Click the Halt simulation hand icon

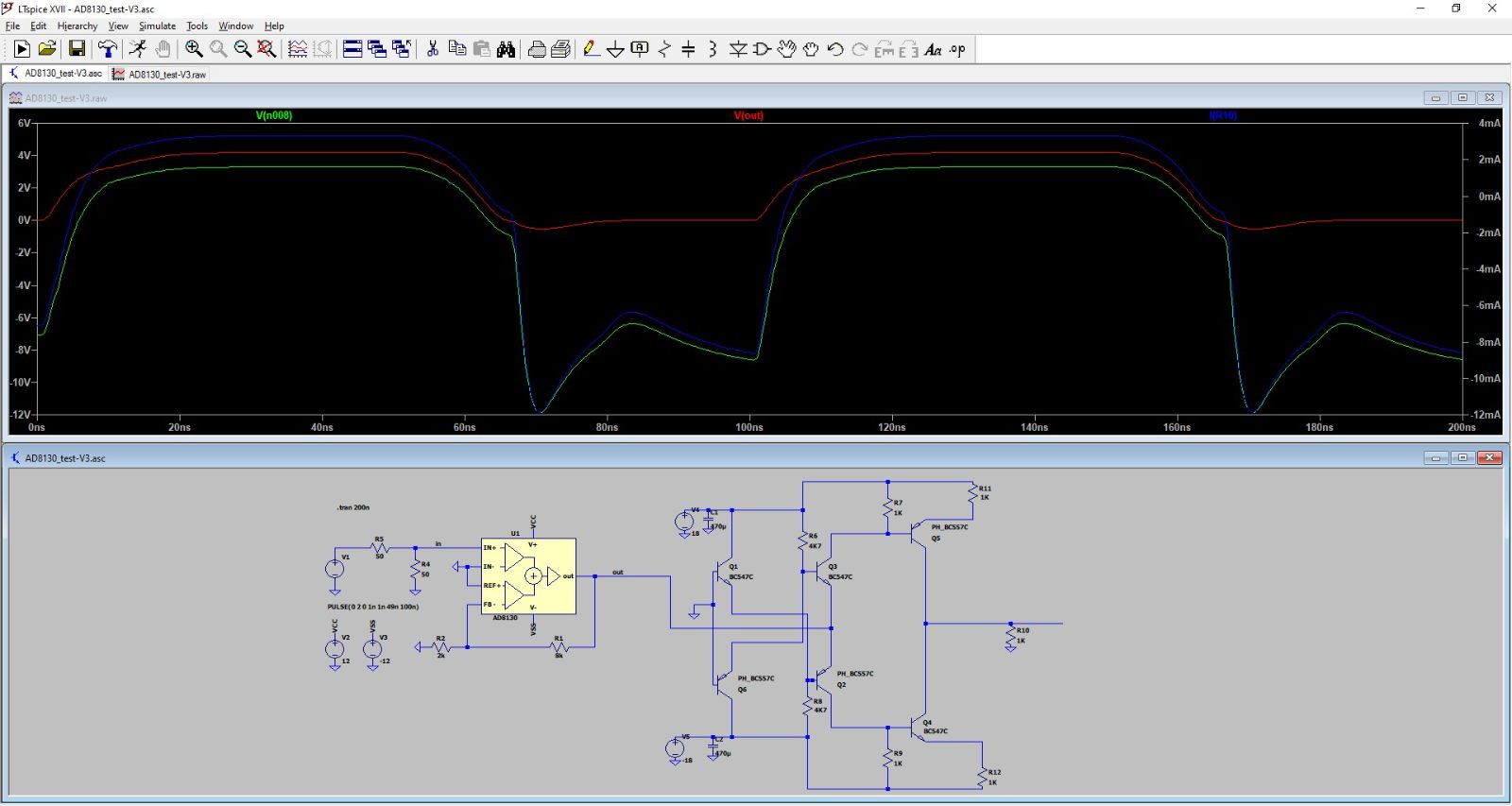[163, 49]
